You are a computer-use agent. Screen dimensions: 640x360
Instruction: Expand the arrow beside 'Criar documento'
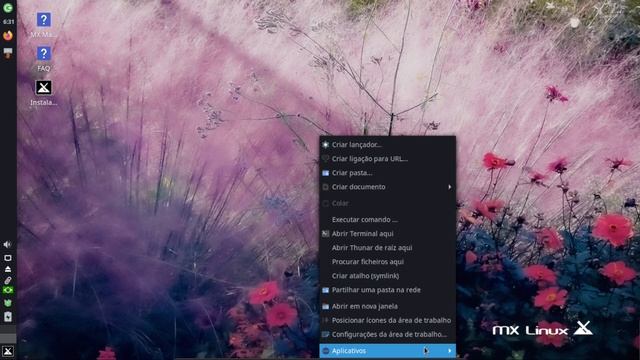450,187
